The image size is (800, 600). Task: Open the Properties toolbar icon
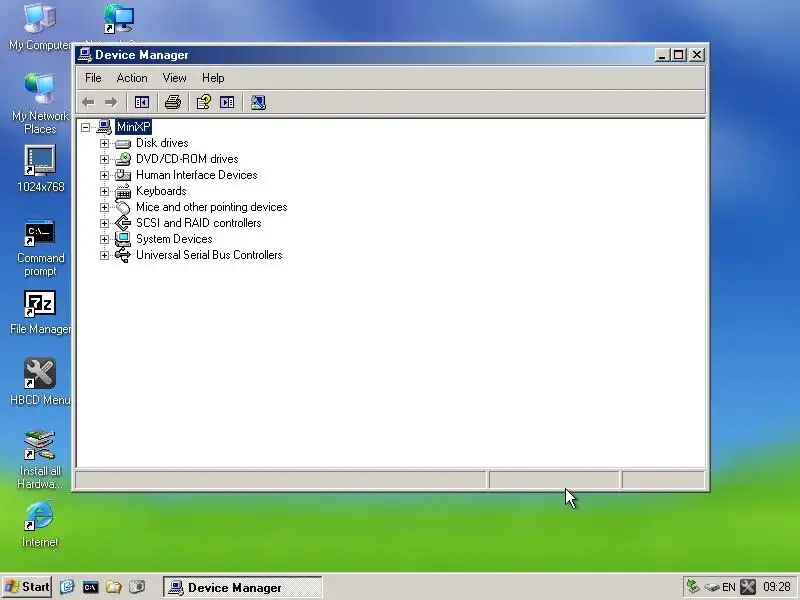[x=204, y=103]
